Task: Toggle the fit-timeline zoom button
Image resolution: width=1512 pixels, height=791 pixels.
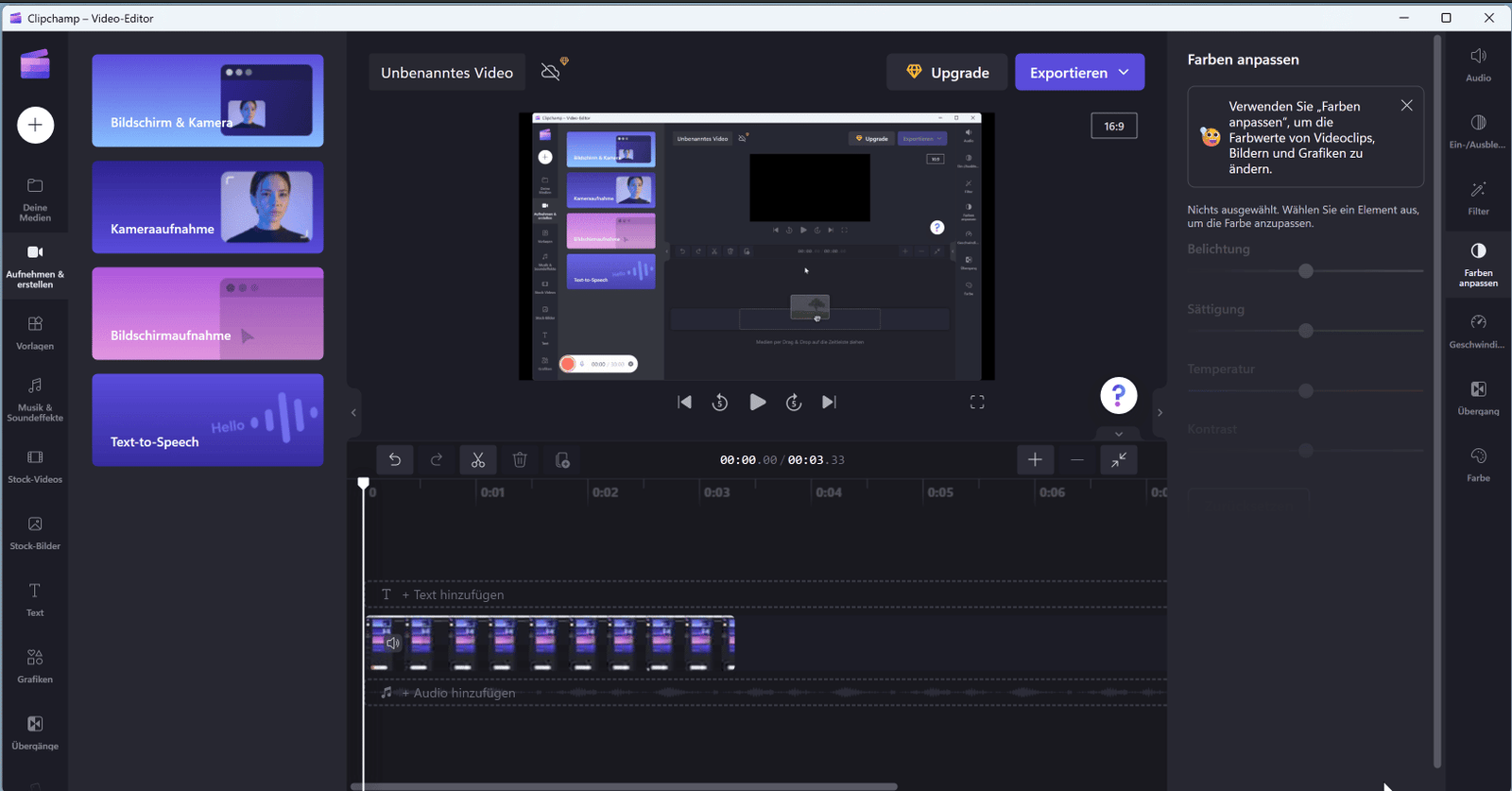Action: (x=1118, y=460)
